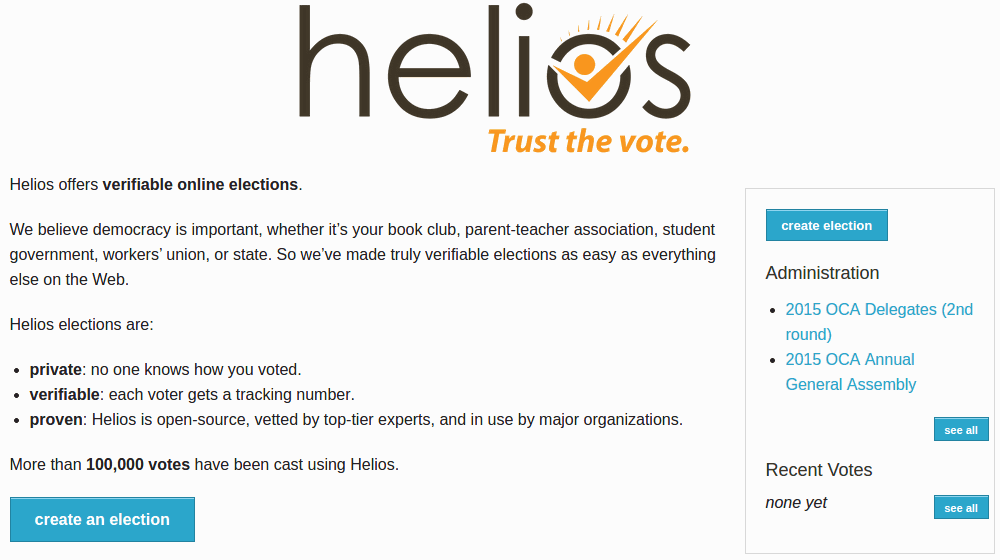1000x560 pixels.
Task: Click "see all" beside Recent Votes
Action: pos(961,508)
